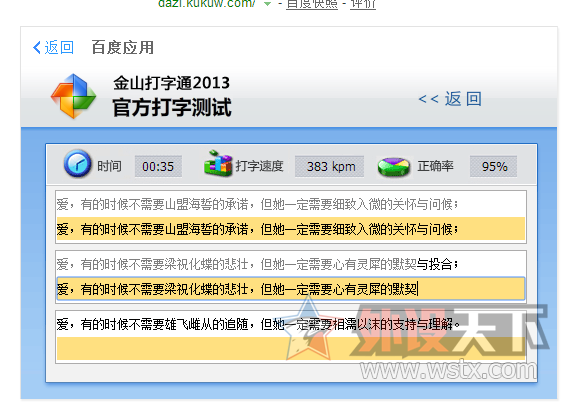Click the 官方打字测试 title text
The image size is (568, 415).
click(x=172, y=108)
